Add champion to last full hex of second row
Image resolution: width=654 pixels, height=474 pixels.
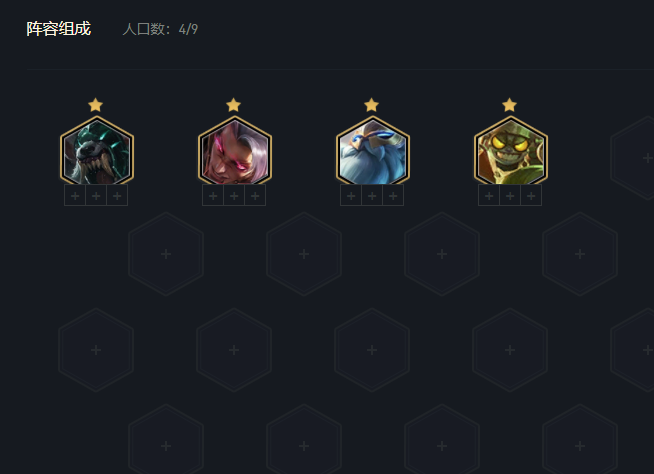coord(580,254)
